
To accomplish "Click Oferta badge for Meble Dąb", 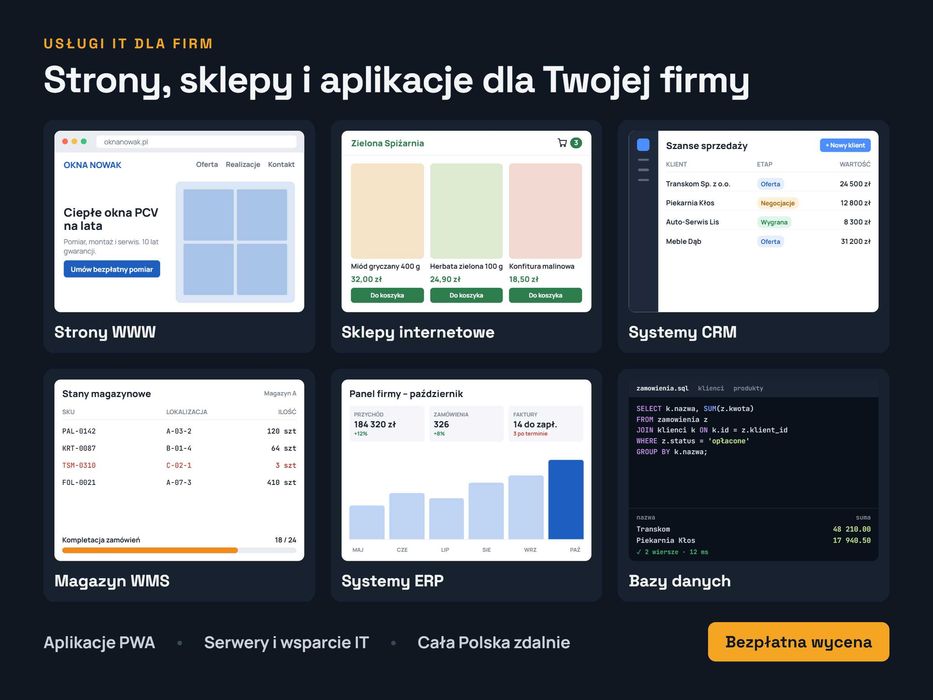I will (770, 241).
